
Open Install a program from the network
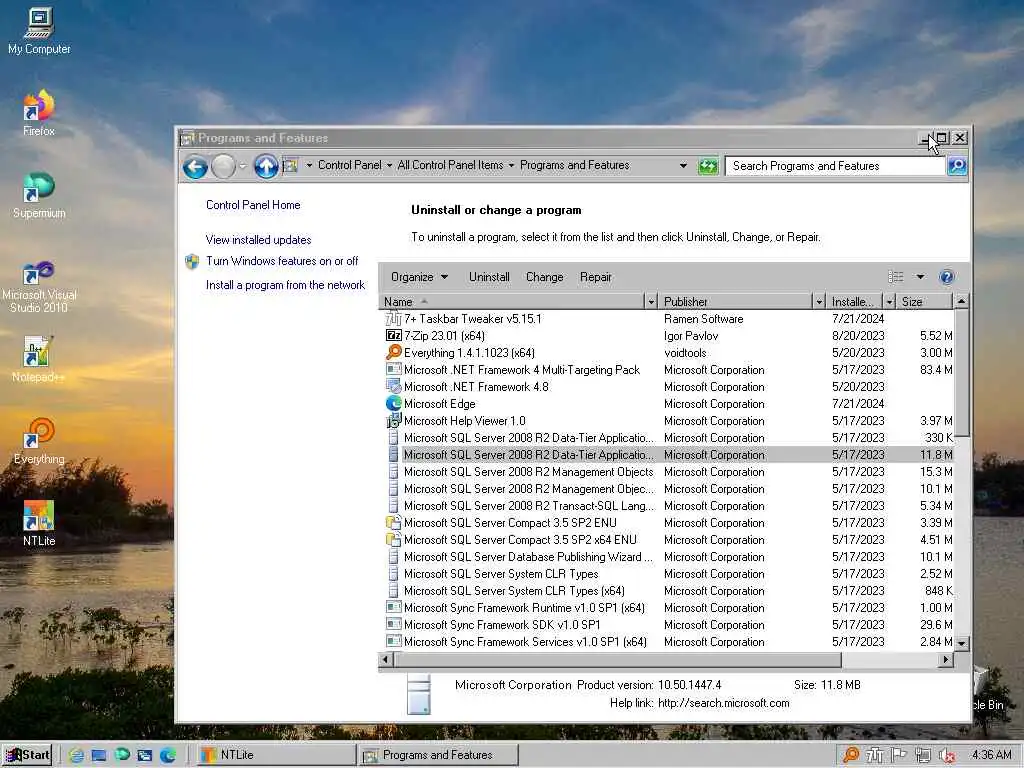click(285, 285)
